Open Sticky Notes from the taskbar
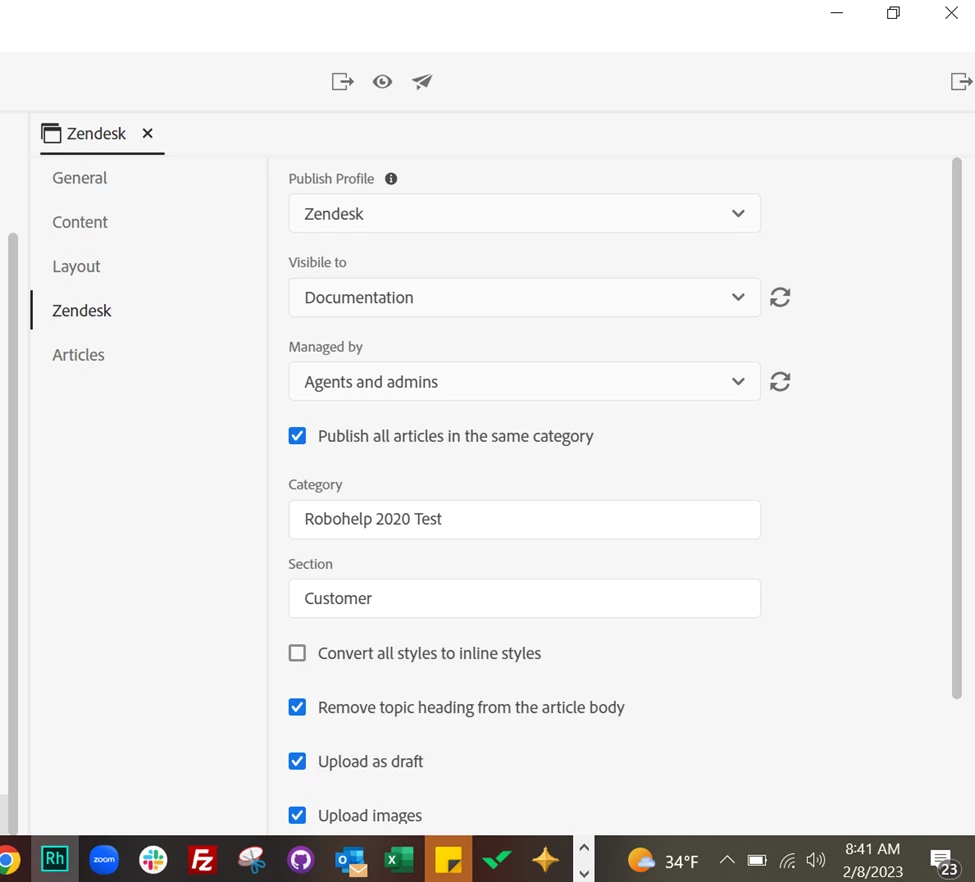This screenshot has width=975, height=882. [x=448, y=860]
